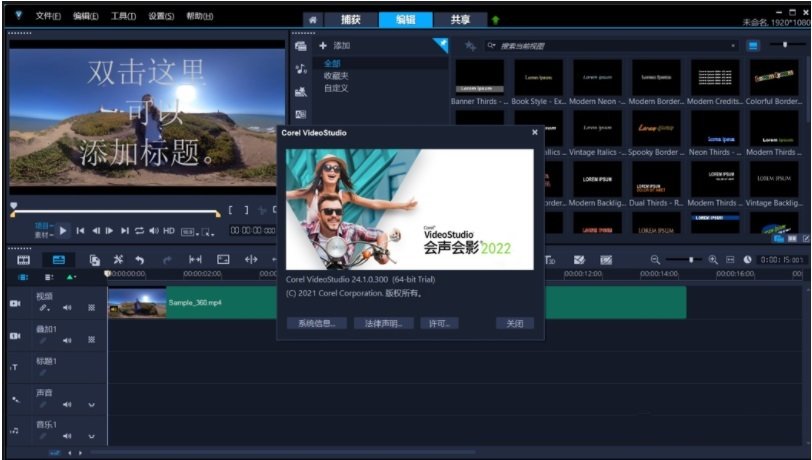
Task: Open the library icon above the About dialog
Action: point(301,114)
